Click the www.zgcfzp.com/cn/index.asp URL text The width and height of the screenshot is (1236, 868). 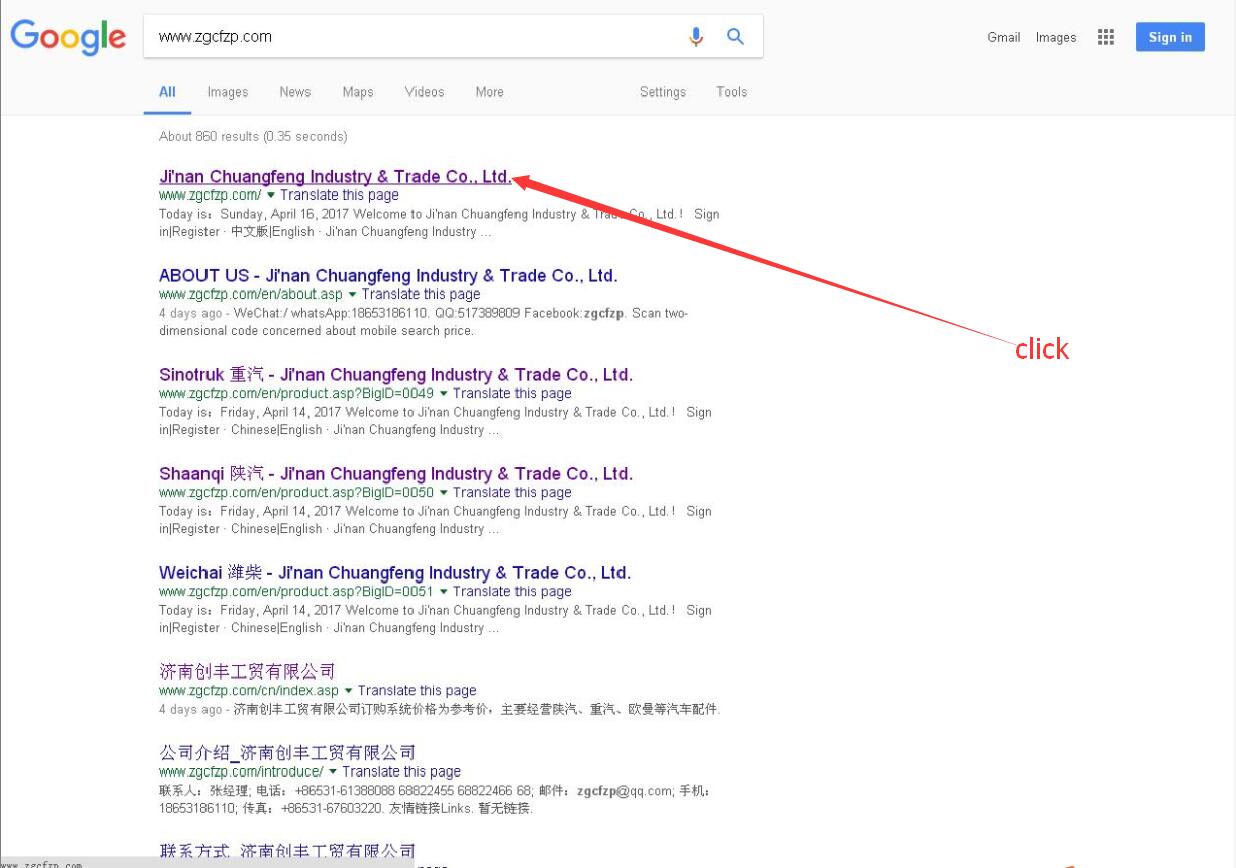[x=249, y=690]
